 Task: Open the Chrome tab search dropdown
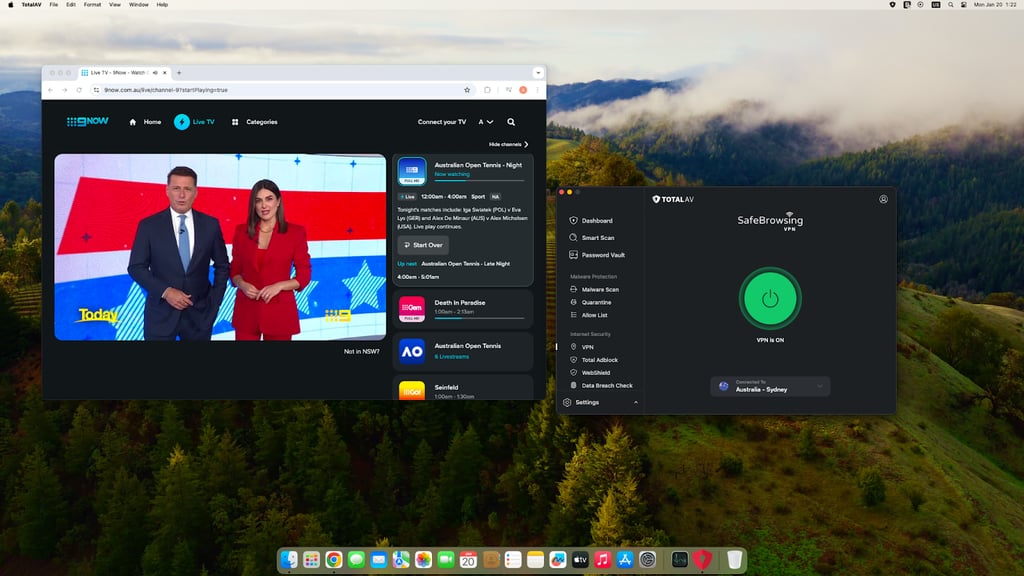click(537, 72)
